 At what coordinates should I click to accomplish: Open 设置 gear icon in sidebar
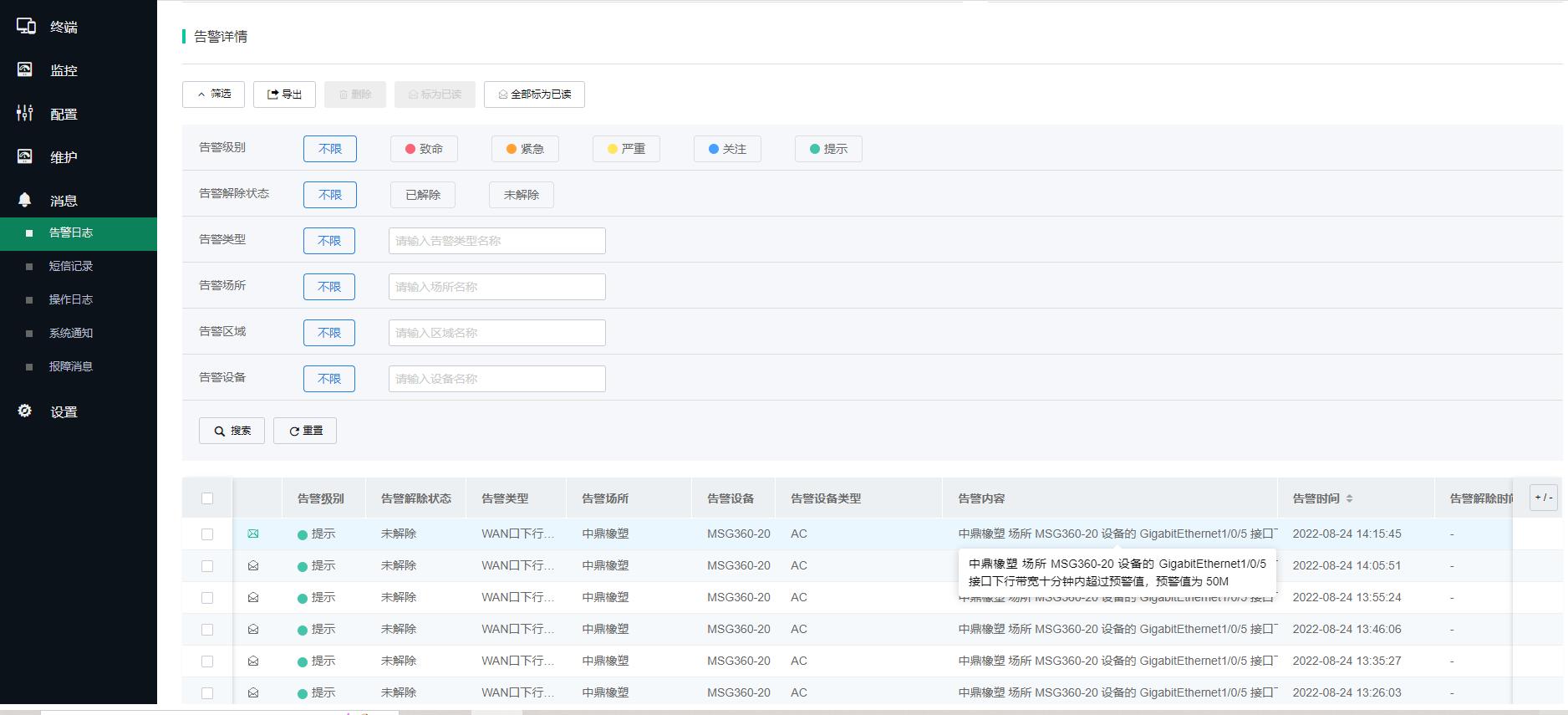coord(25,411)
